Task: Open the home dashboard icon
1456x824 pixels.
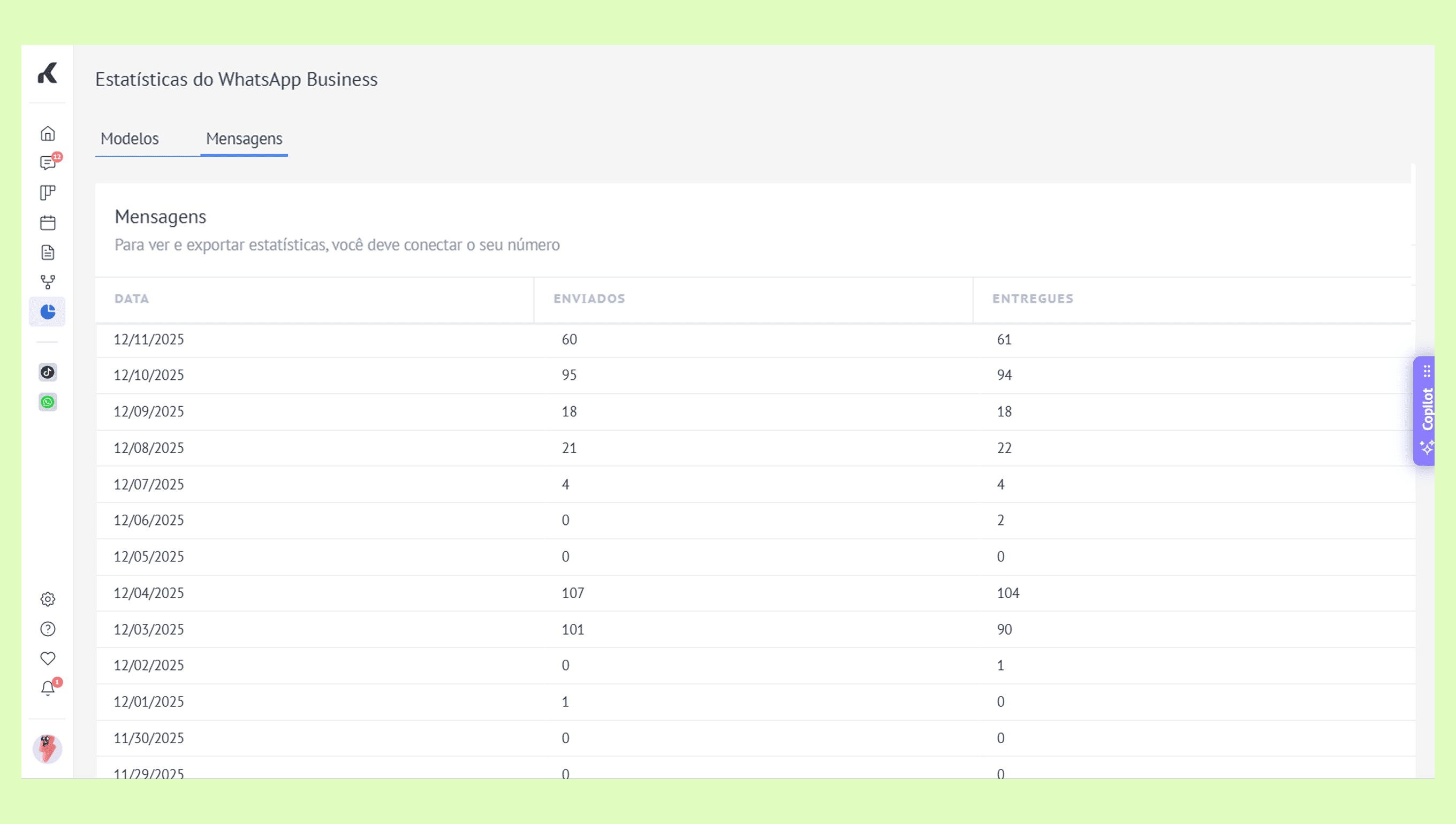Action: point(48,134)
